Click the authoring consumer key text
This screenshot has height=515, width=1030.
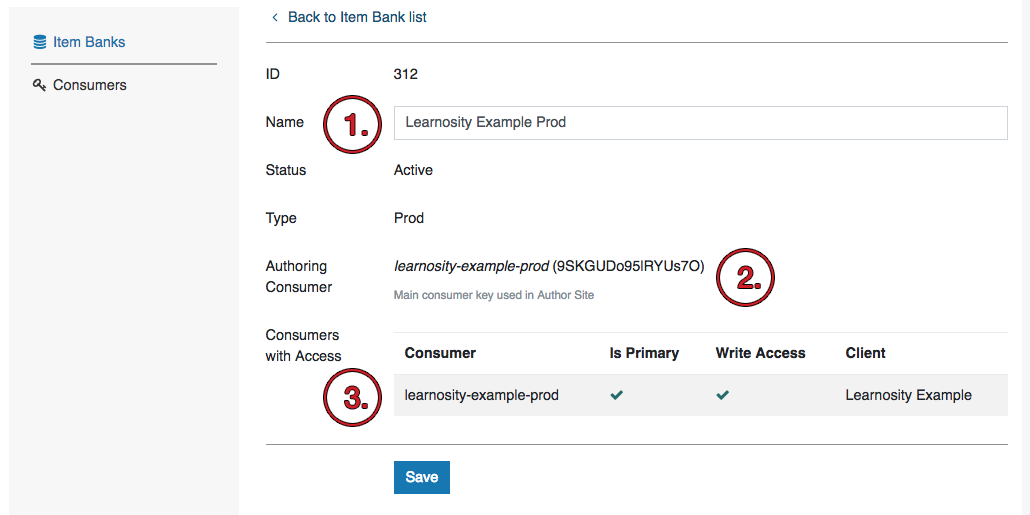(549, 266)
